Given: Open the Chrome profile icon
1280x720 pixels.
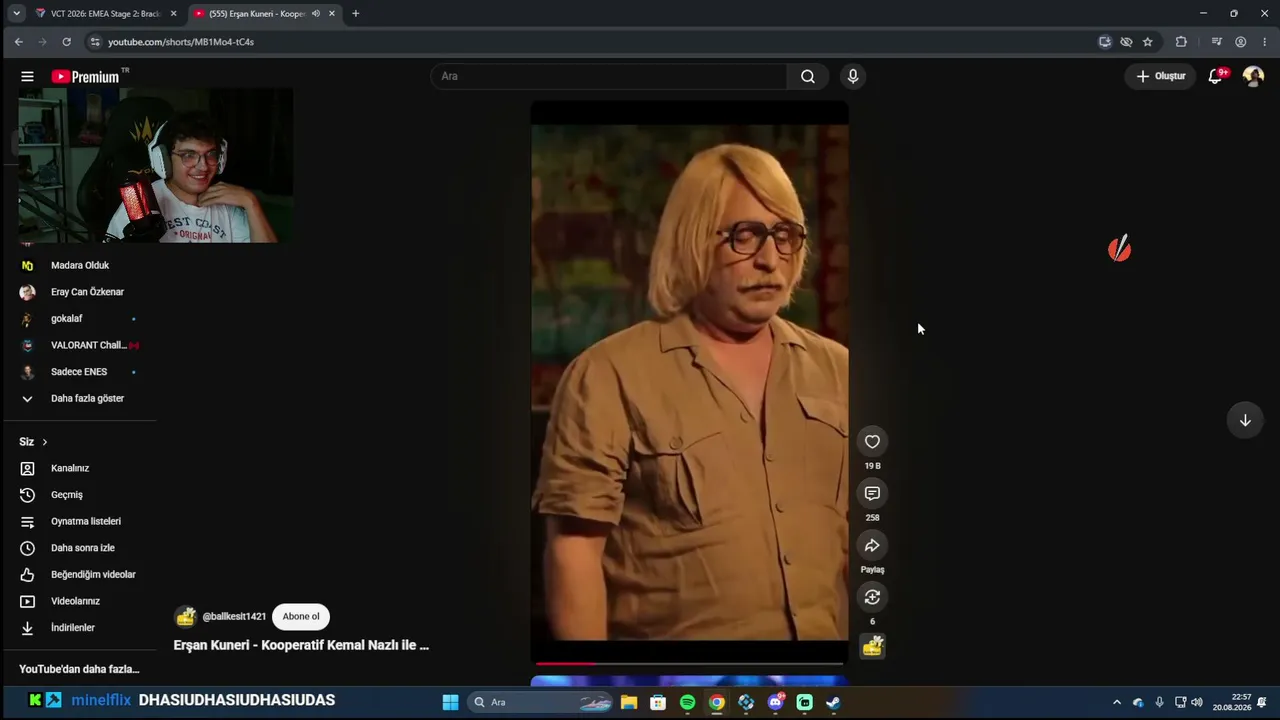Looking at the screenshot, I should pyautogui.click(x=1240, y=42).
